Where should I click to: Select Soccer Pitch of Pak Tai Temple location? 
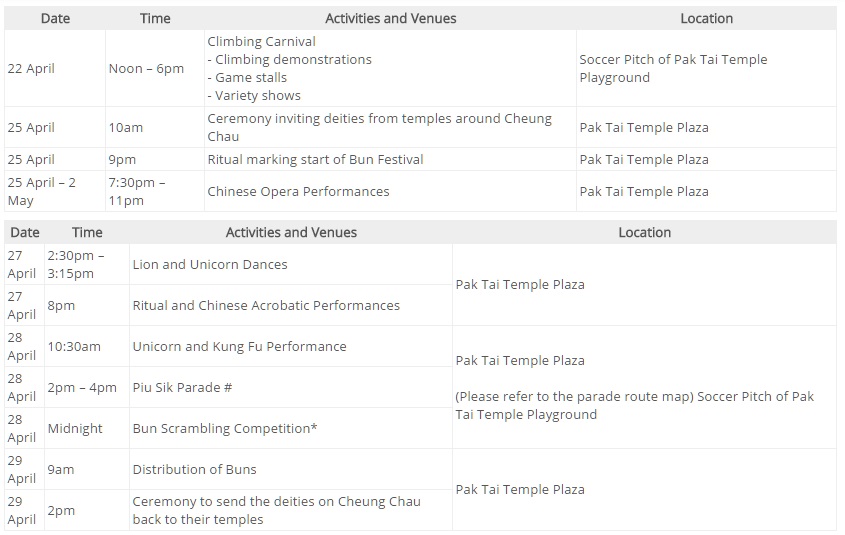(673, 68)
